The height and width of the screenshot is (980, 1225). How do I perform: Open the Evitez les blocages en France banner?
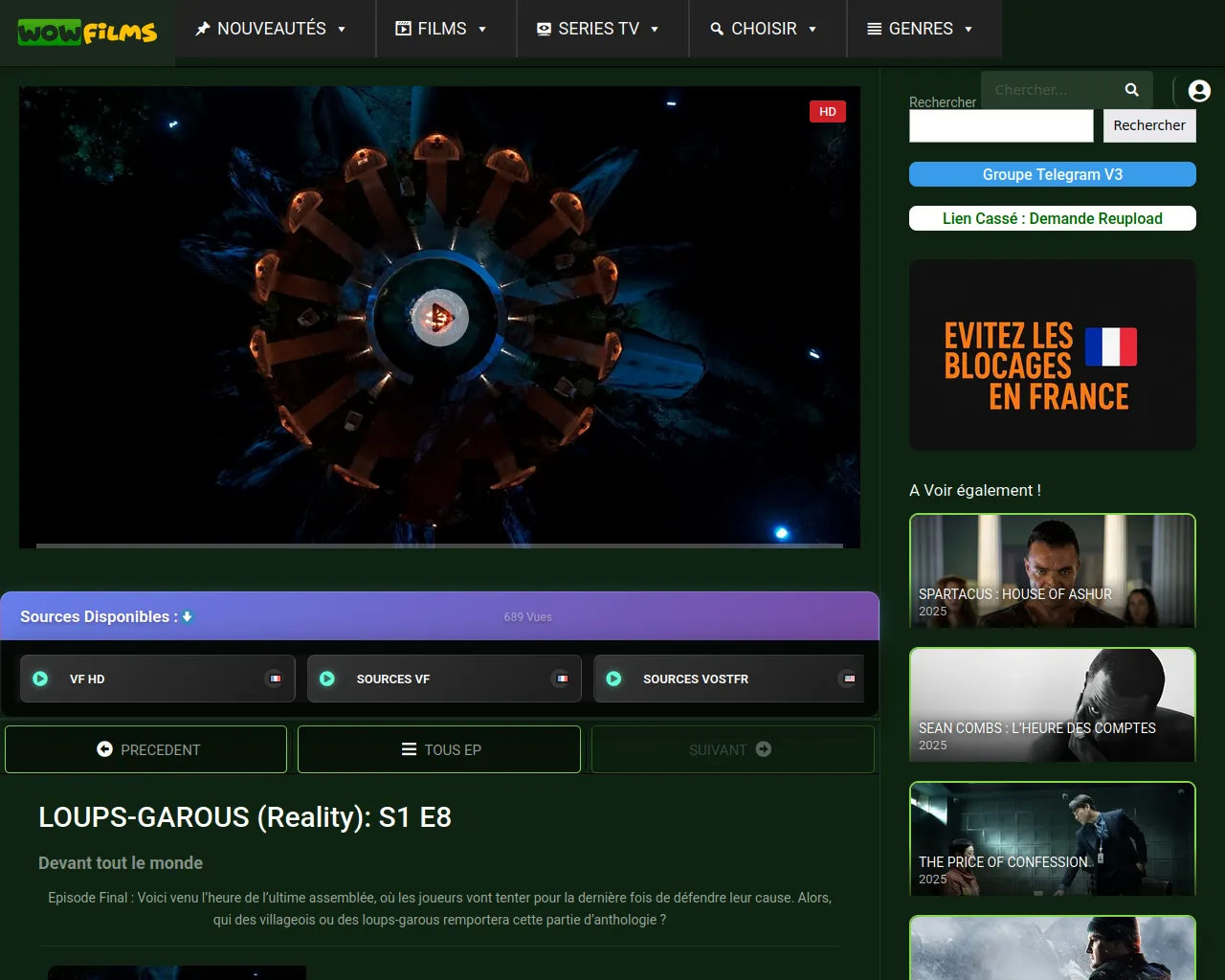[x=1053, y=355]
